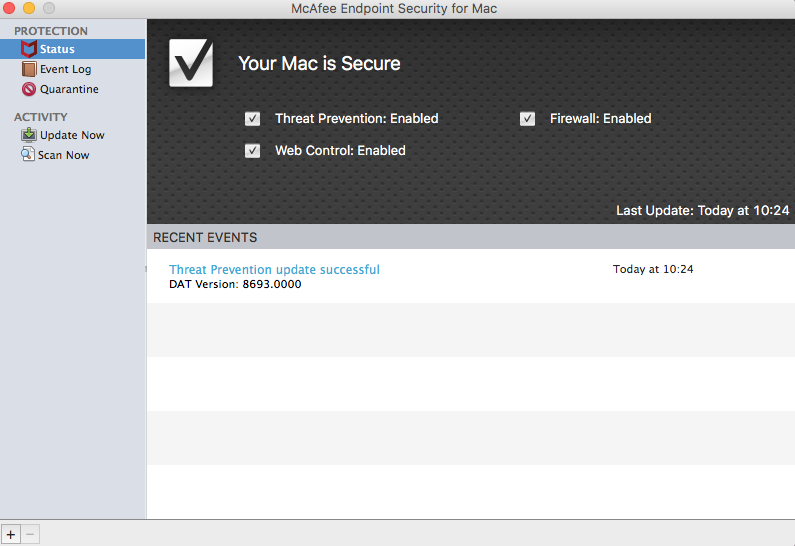Viewport: 795px width, 546px height.
Task: Click the Update Now download icon
Action: (x=29, y=135)
